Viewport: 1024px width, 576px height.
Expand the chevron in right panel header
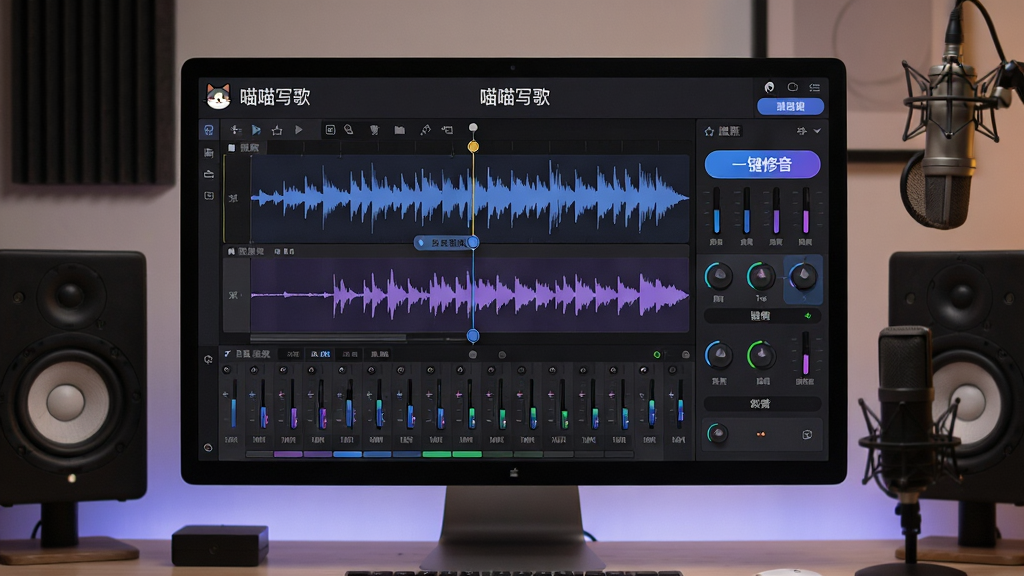[817, 131]
